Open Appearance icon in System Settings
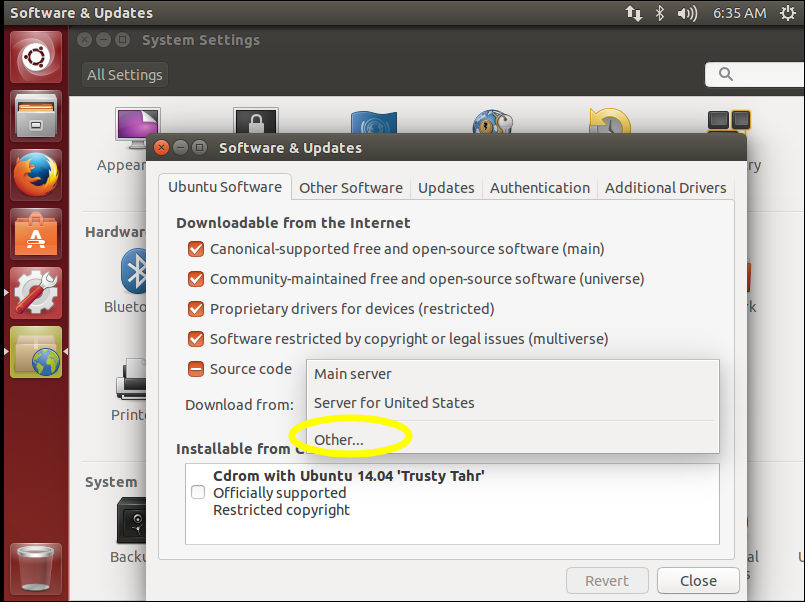The image size is (805, 602). [x=138, y=128]
